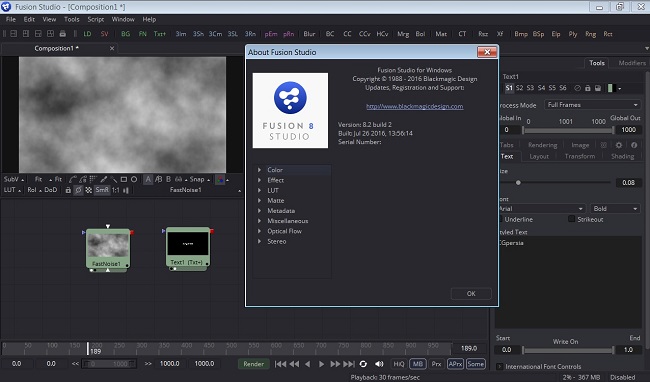Click the audio speaker icon in playback controls
This screenshot has width=650, height=382.
click(379, 364)
